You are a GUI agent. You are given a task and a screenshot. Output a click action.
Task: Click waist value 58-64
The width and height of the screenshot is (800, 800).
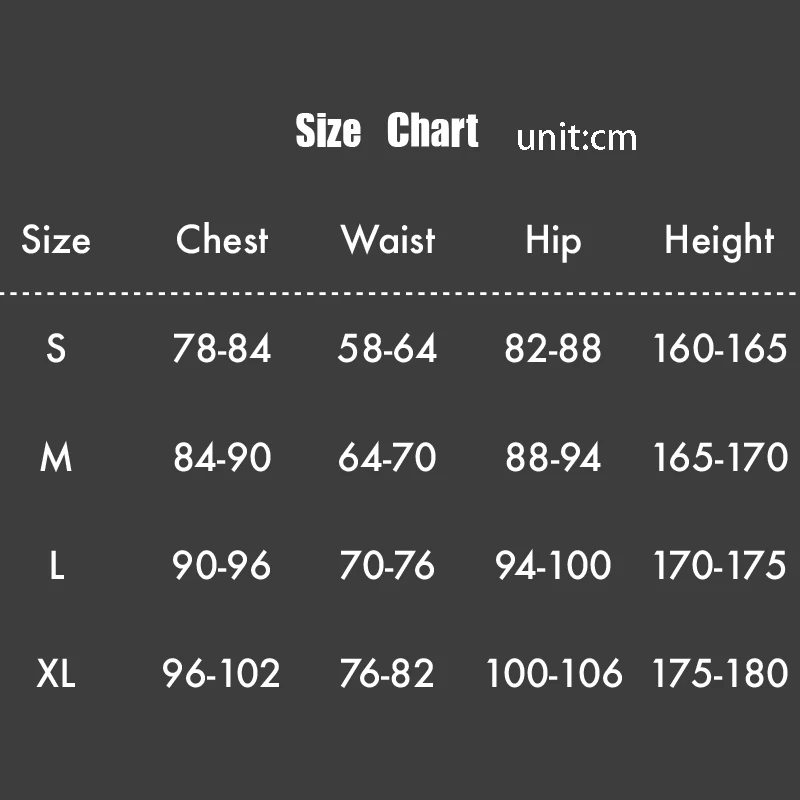[x=387, y=349]
